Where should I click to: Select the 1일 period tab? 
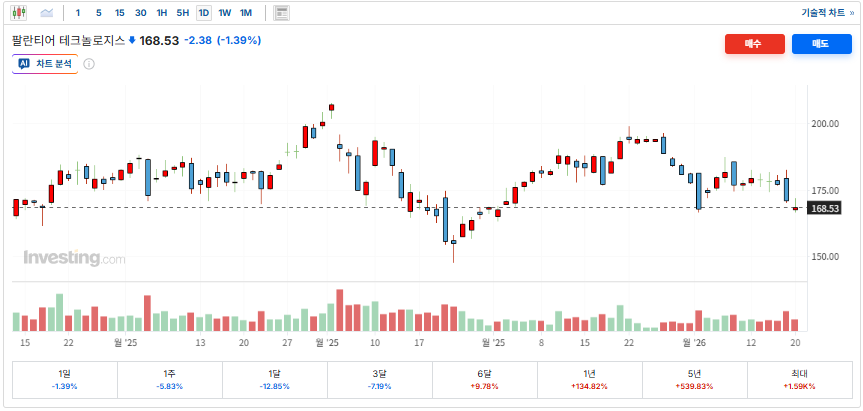(x=64, y=380)
